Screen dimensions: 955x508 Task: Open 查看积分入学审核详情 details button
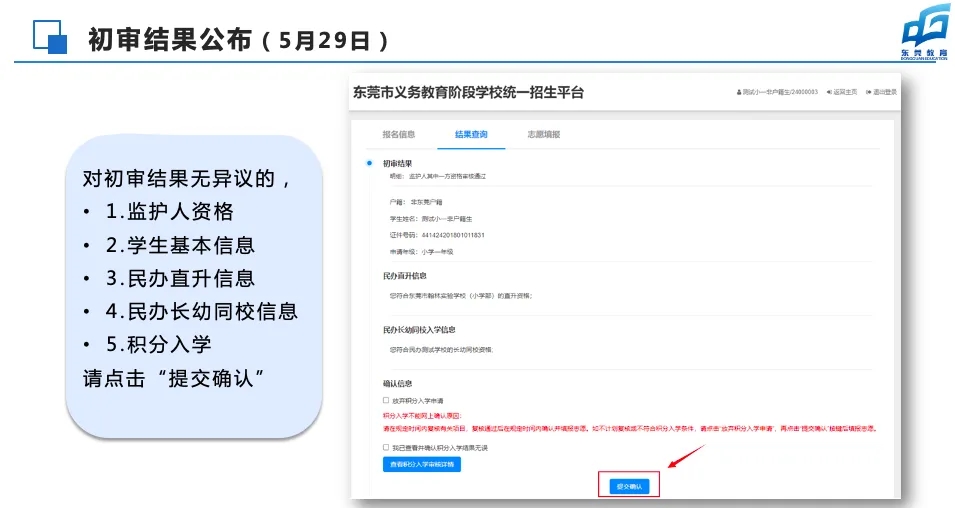[422, 465]
